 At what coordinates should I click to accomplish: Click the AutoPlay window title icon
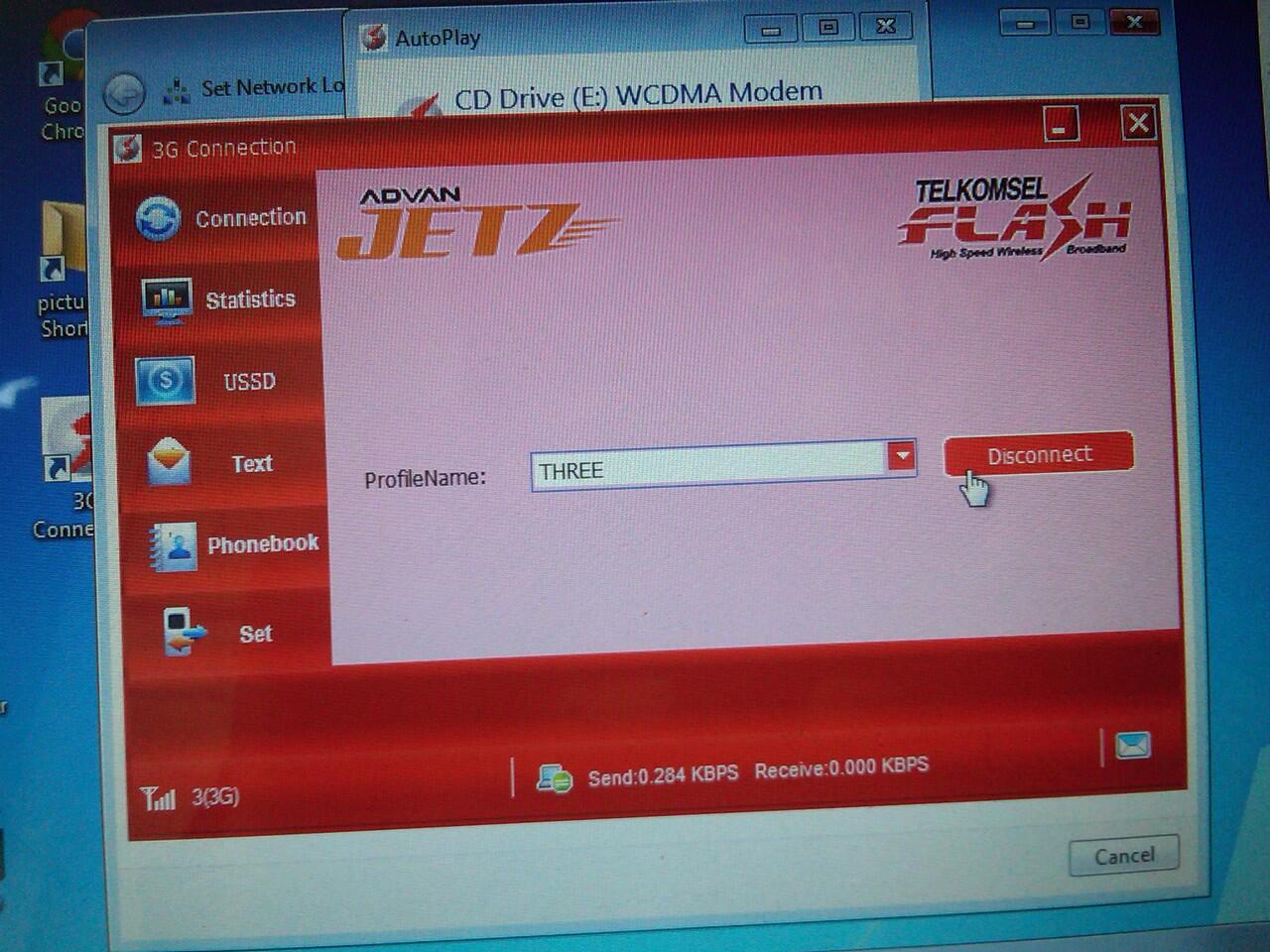(374, 38)
